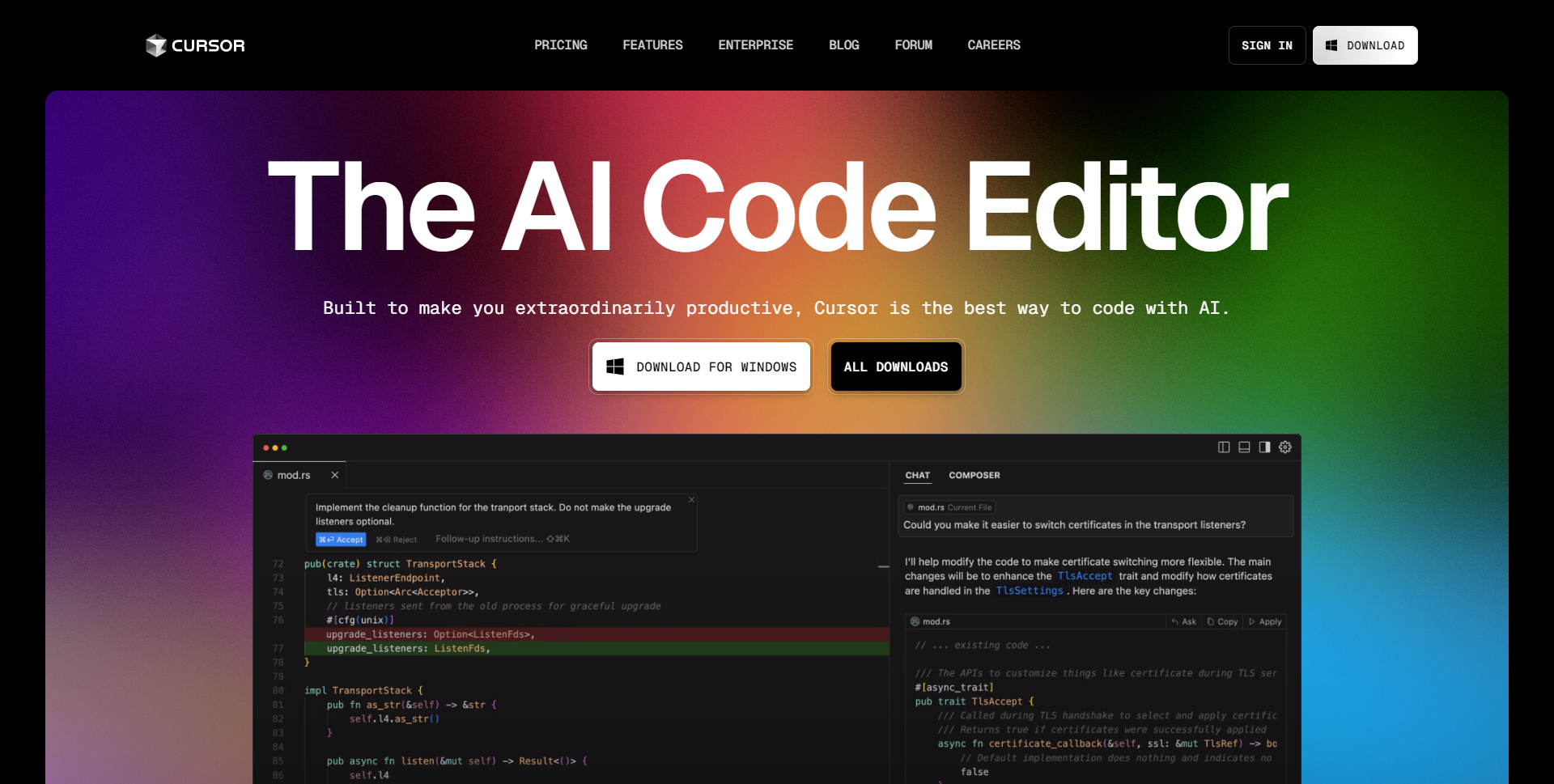Switch to the Composer tab
1554x784 pixels.
coord(974,476)
